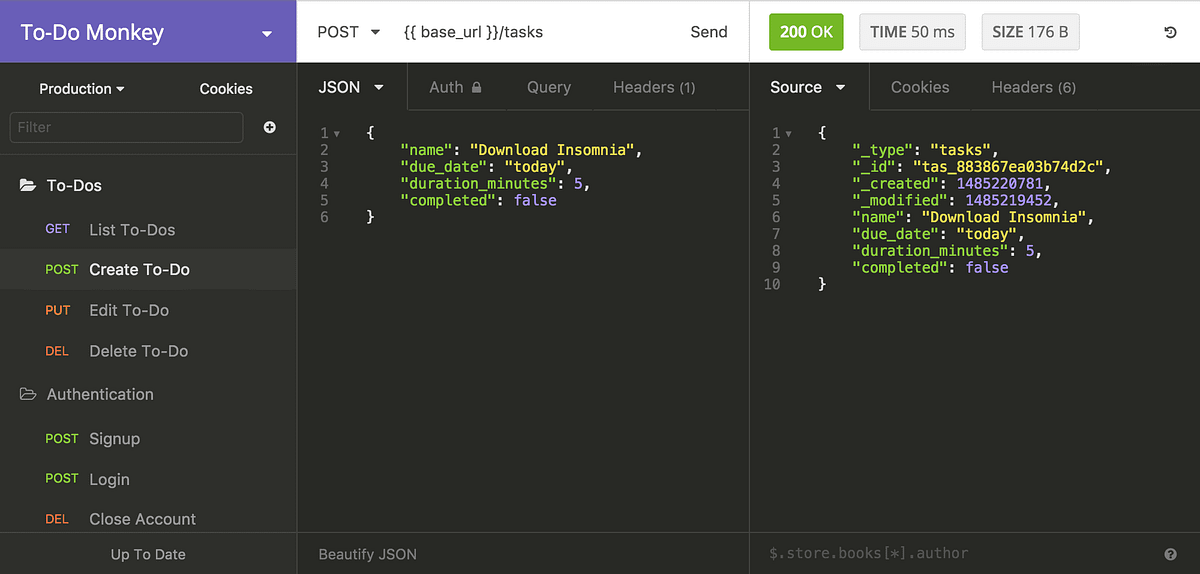Open the response Cookies tab

920,87
